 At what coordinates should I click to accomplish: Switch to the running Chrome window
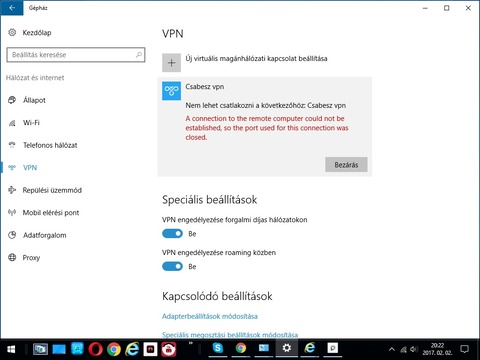click(x=241, y=348)
